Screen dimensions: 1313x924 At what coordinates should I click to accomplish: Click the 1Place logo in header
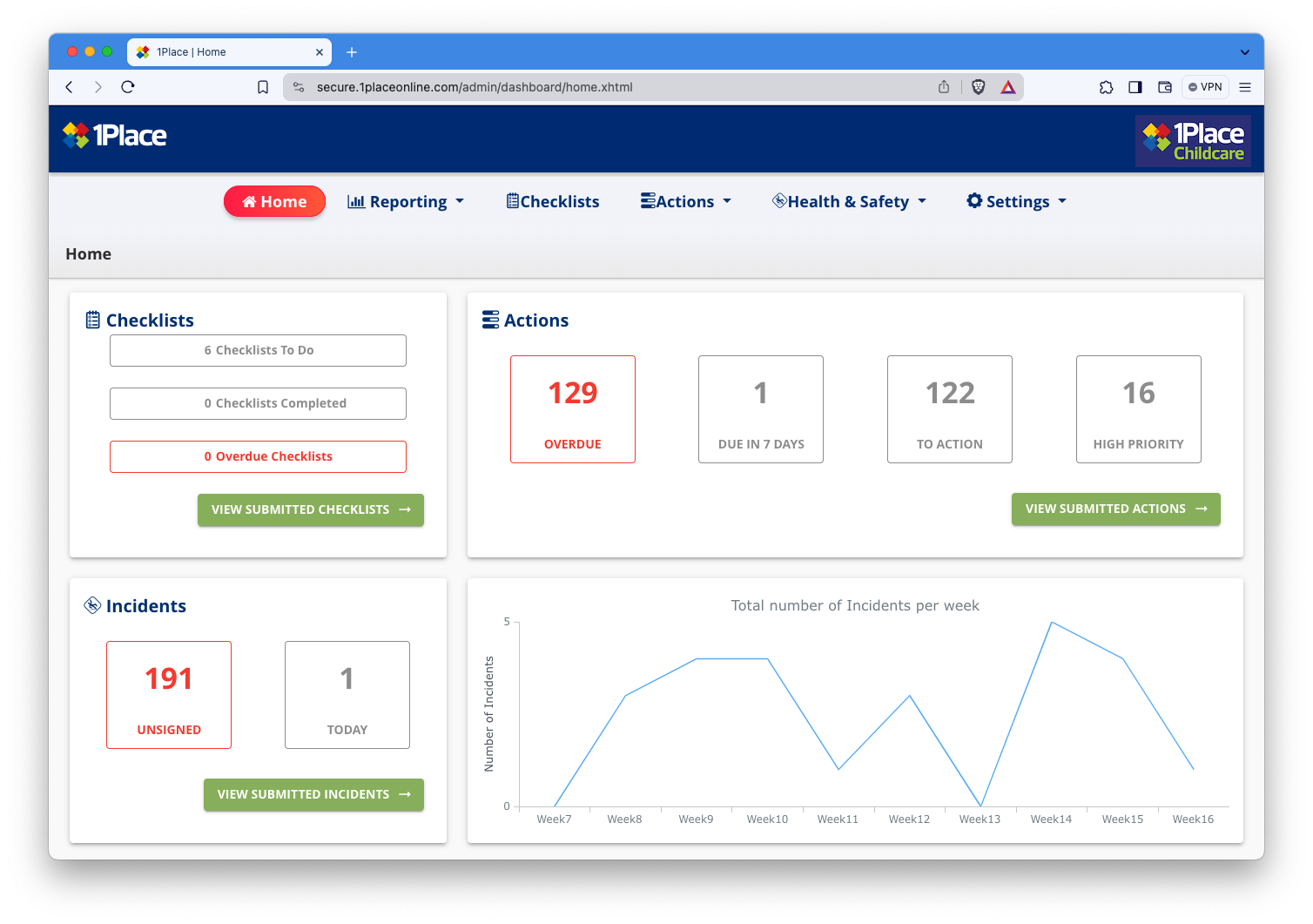(115, 136)
